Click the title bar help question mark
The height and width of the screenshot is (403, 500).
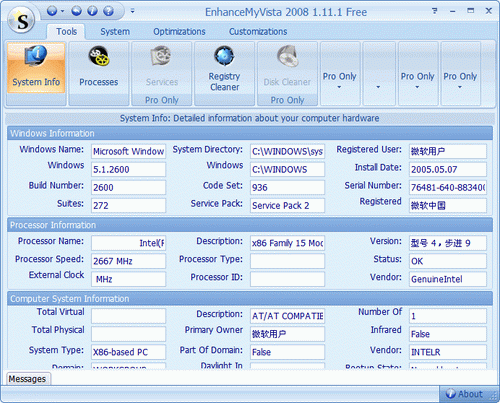434,11
